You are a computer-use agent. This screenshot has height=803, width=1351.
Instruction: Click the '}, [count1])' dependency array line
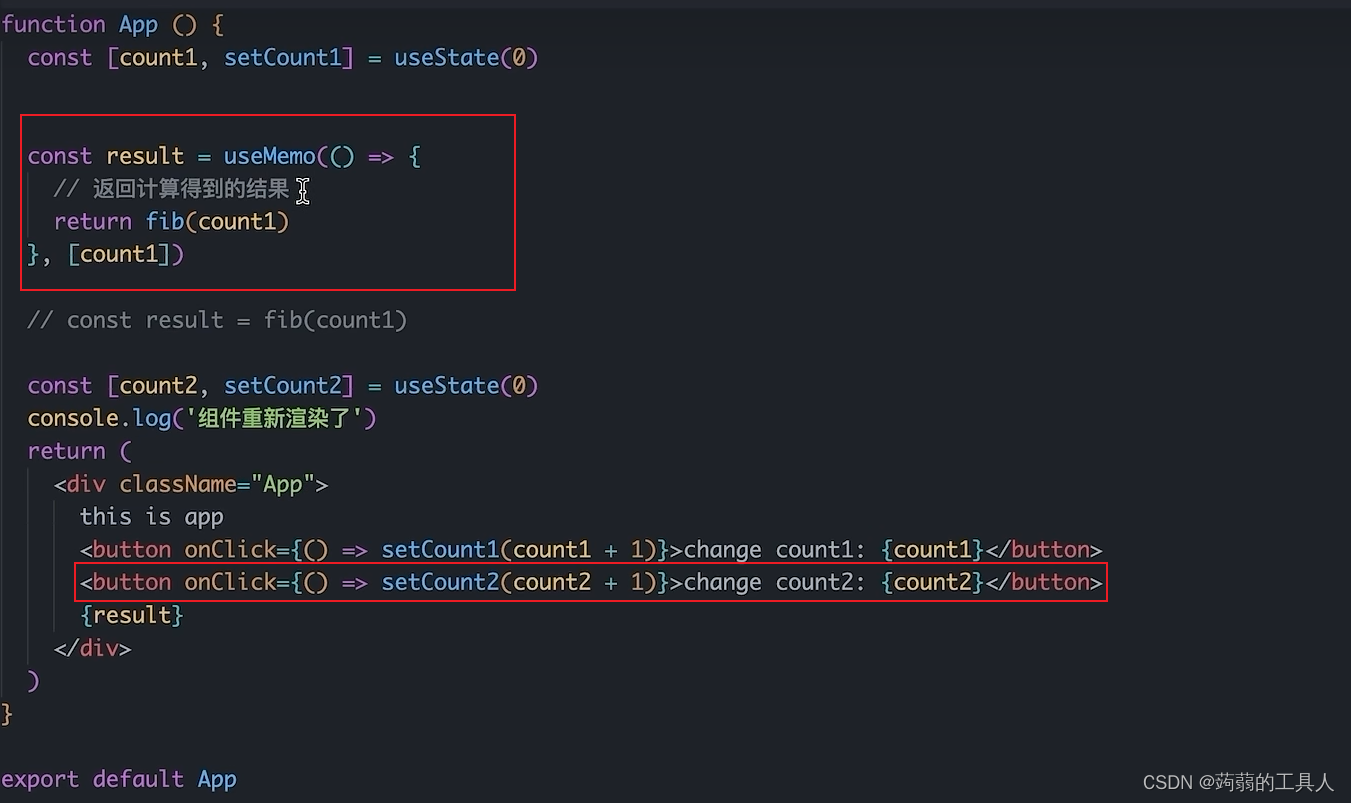[x=106, y=254]
